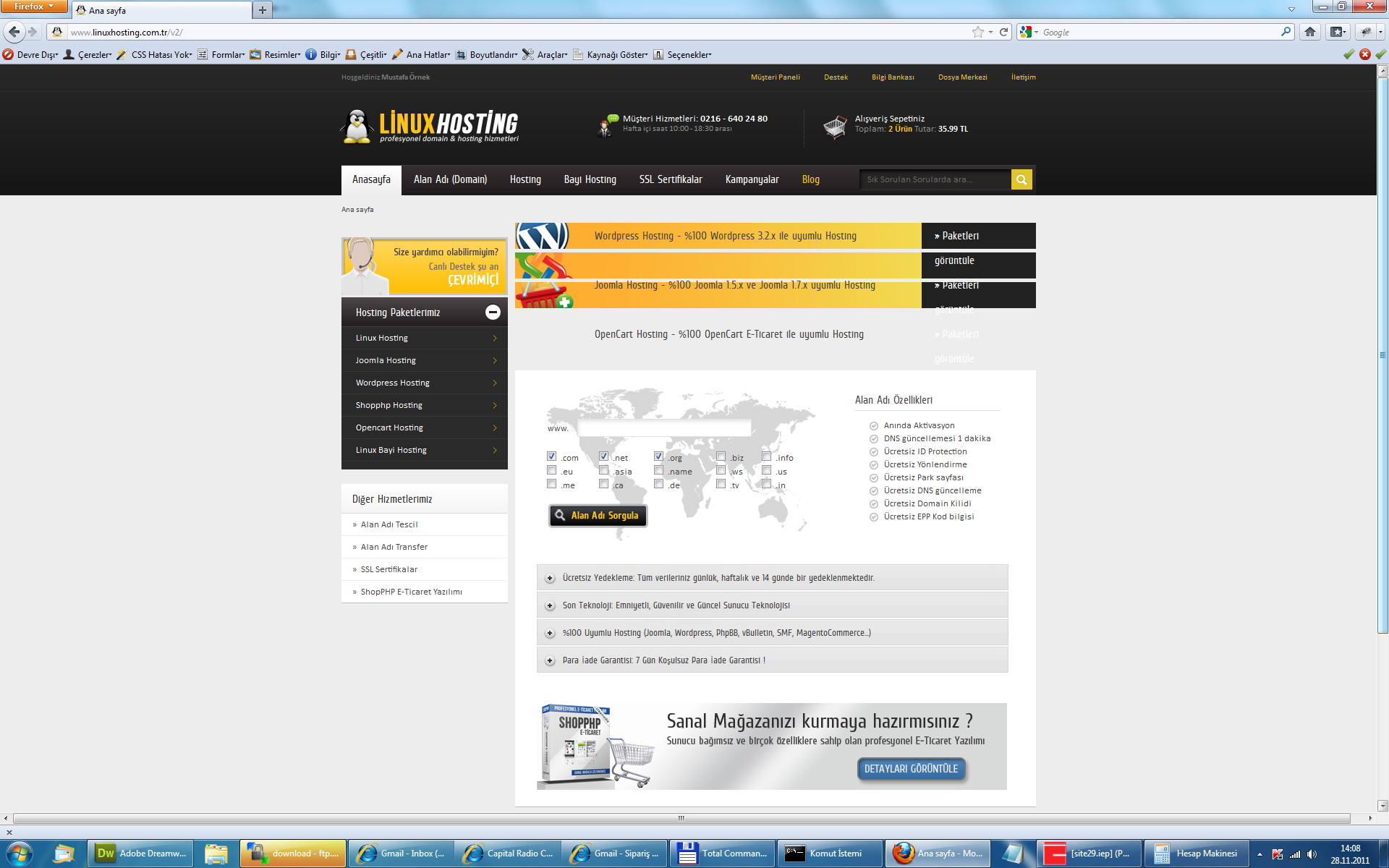Collapse Hosting Paketlerimiz with minus icon

(493, 312)
